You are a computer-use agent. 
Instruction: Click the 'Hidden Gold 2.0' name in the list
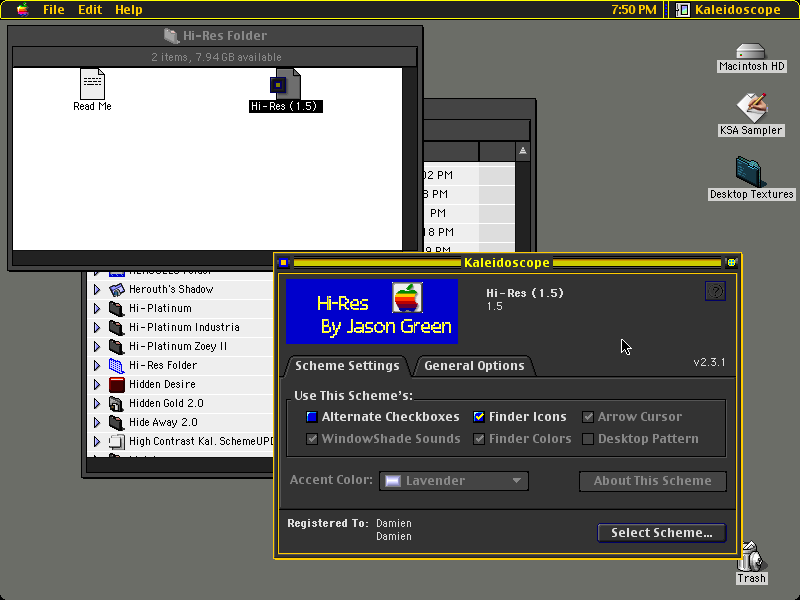166,404
